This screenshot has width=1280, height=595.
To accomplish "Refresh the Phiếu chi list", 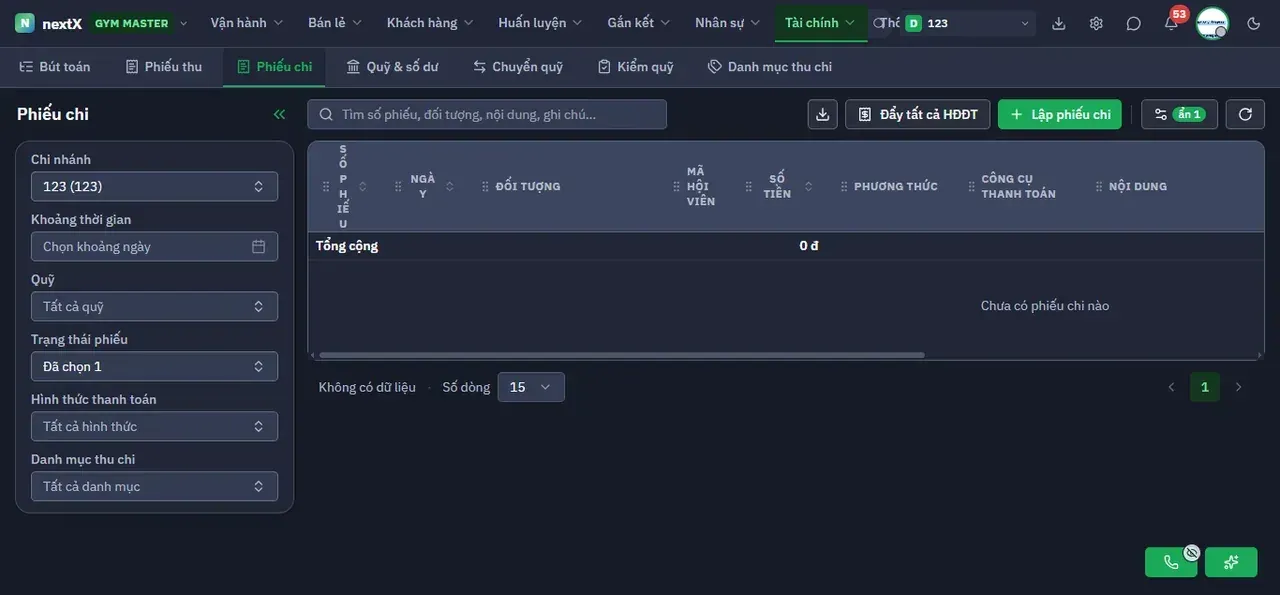I will (1245, 114).
